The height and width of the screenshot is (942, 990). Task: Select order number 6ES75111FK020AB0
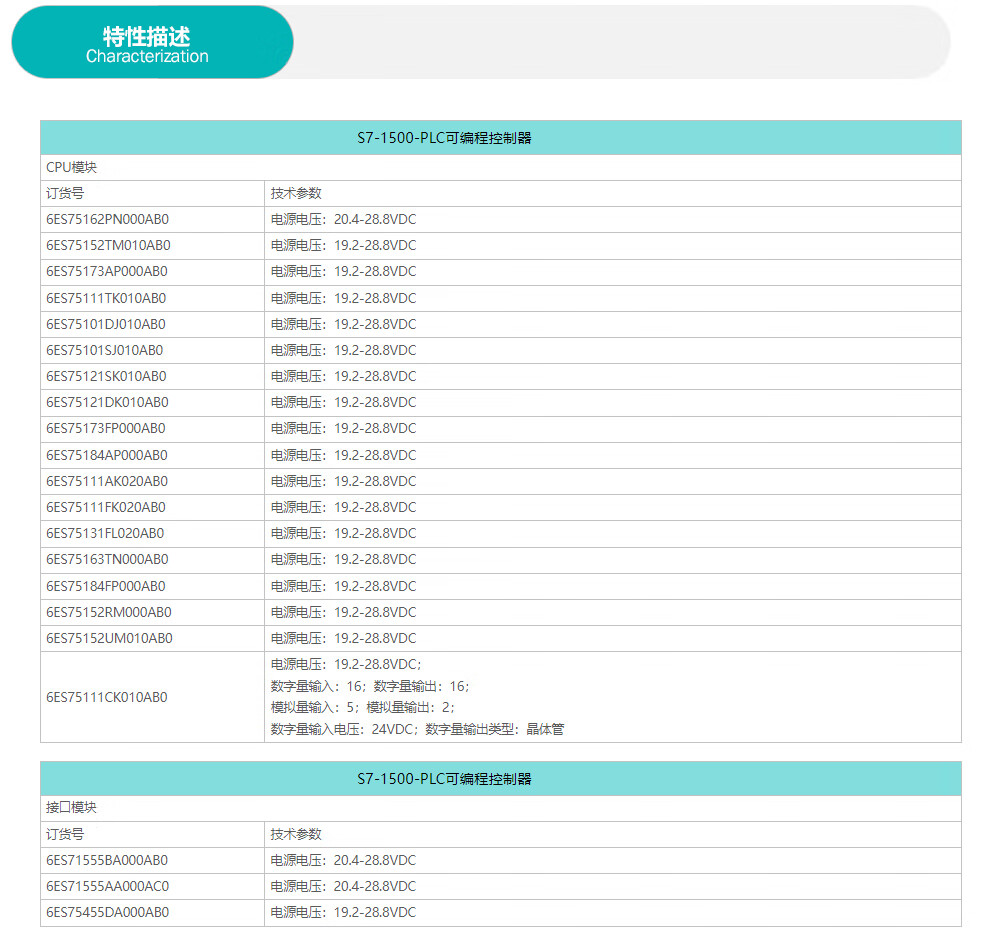pyautogui.click(x=106, y=507)
